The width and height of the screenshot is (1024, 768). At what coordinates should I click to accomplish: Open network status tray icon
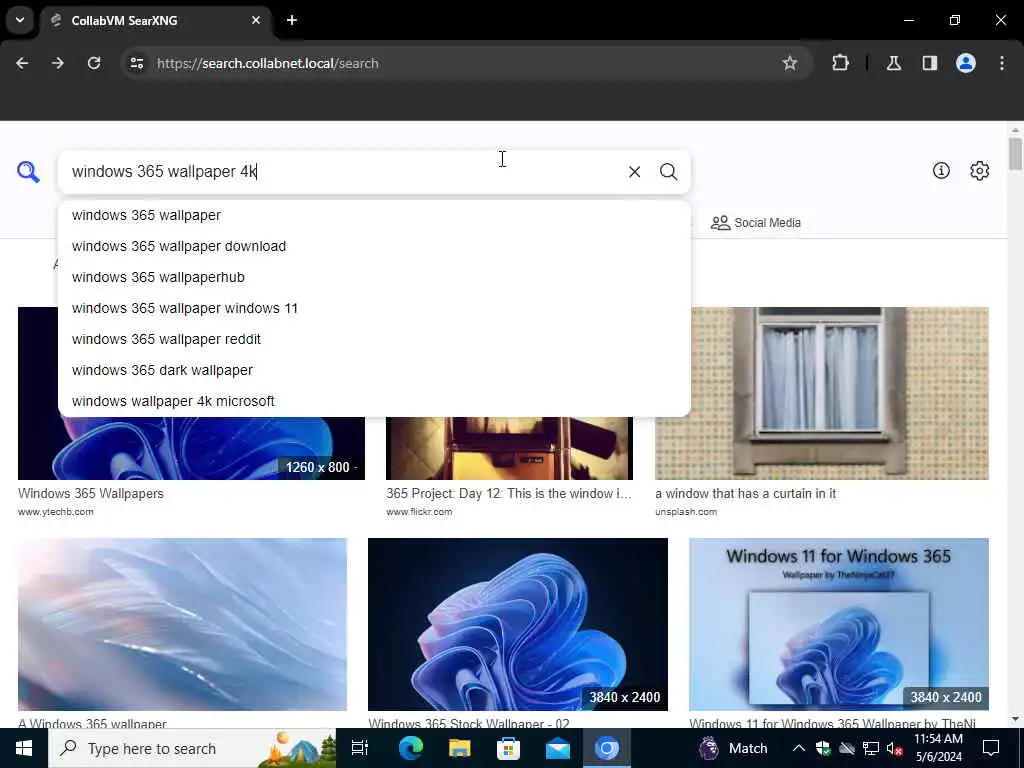[871, 748]
